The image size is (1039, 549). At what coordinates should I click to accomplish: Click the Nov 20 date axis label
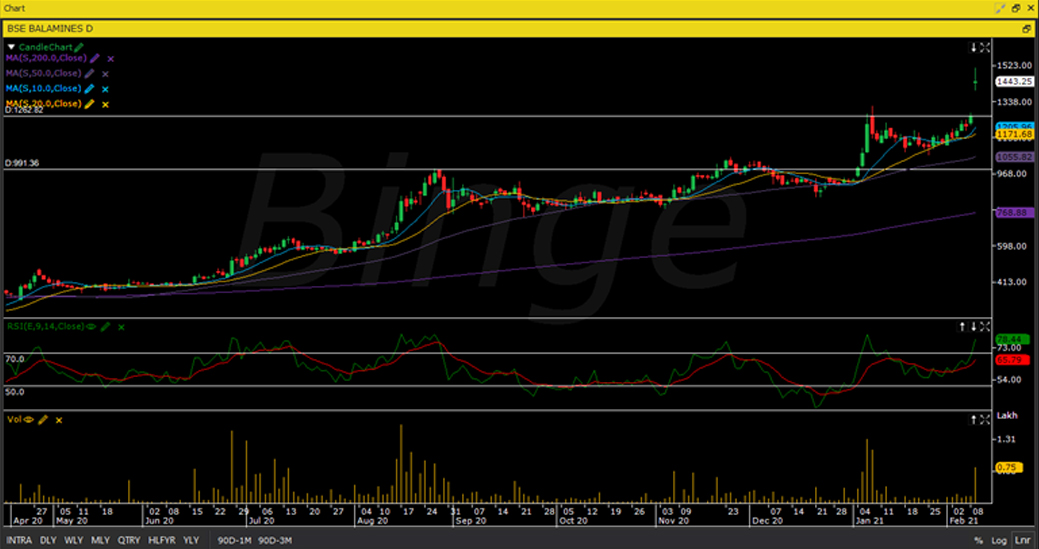(673, 521)
